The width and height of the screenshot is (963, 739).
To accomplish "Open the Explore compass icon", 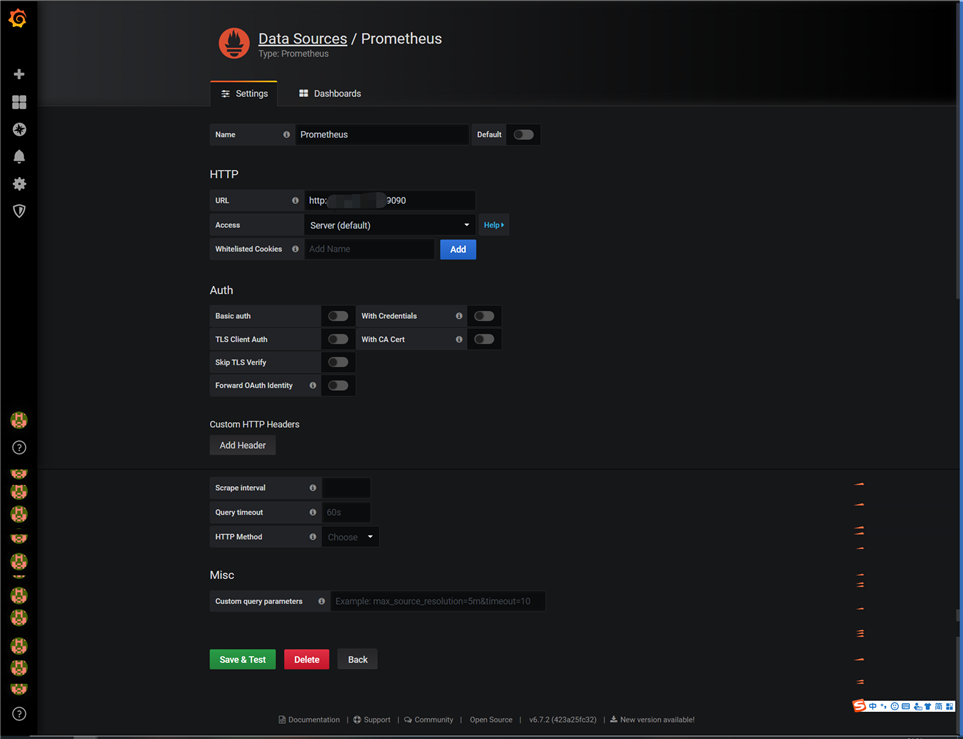I will tap(19, 129).
